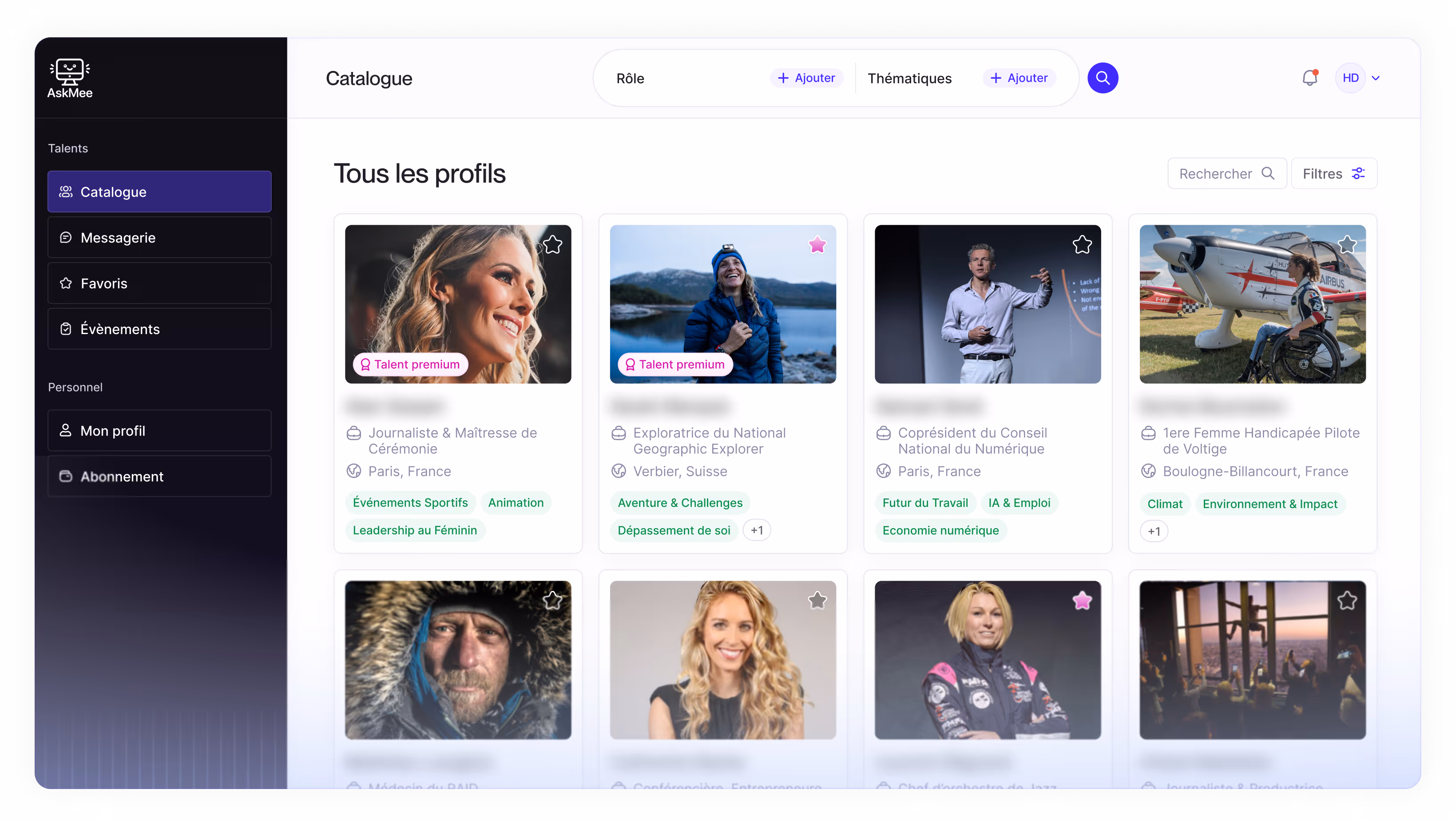Show the +1 tags on explorer card
This screenshot has height=821, width=1456.
coord(756,530)
